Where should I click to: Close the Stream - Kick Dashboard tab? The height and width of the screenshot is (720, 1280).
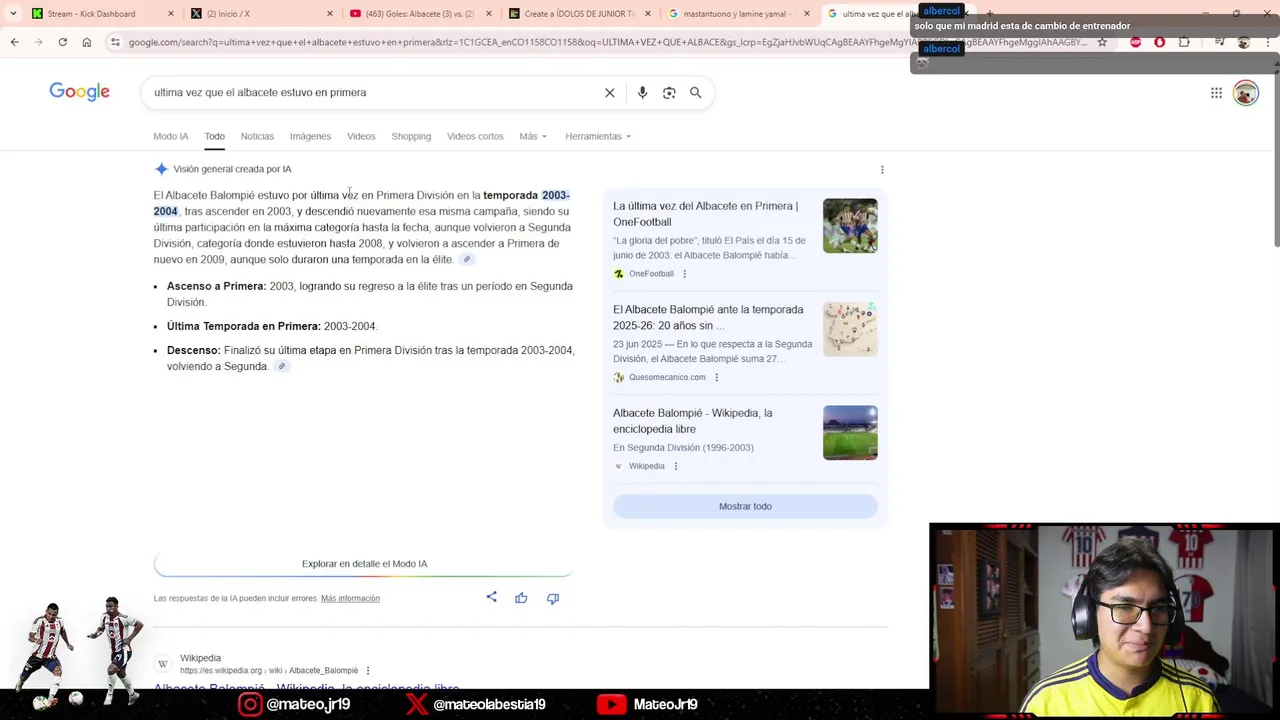(170, 13)
